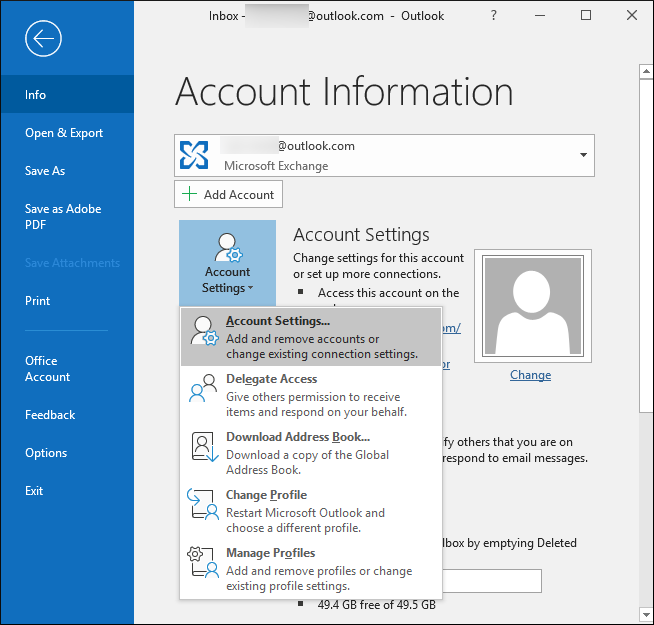Open Outlook Options
Screen dimensions: 654x625
67,453
